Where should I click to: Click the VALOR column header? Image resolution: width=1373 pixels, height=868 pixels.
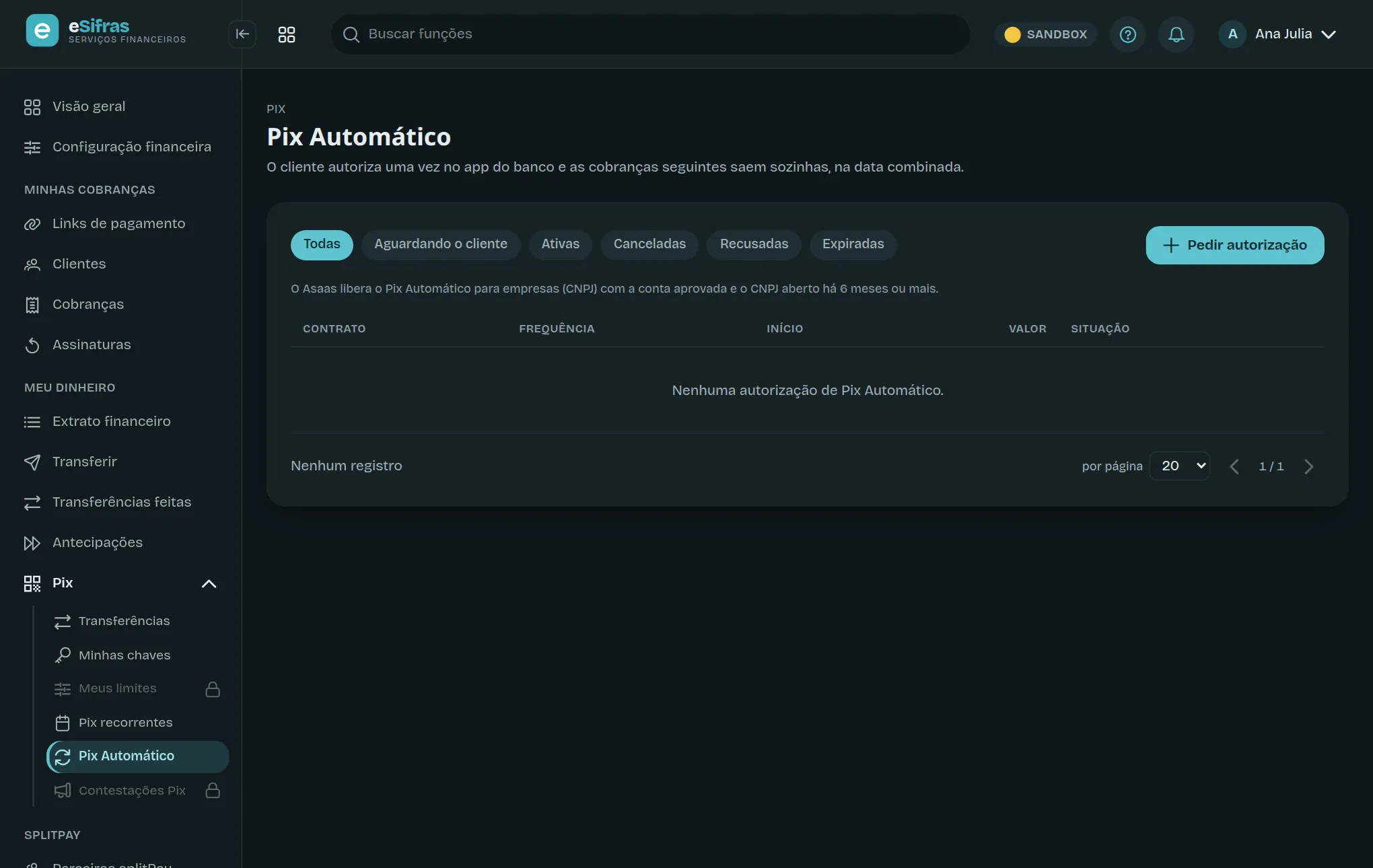tap(1027, 328)
